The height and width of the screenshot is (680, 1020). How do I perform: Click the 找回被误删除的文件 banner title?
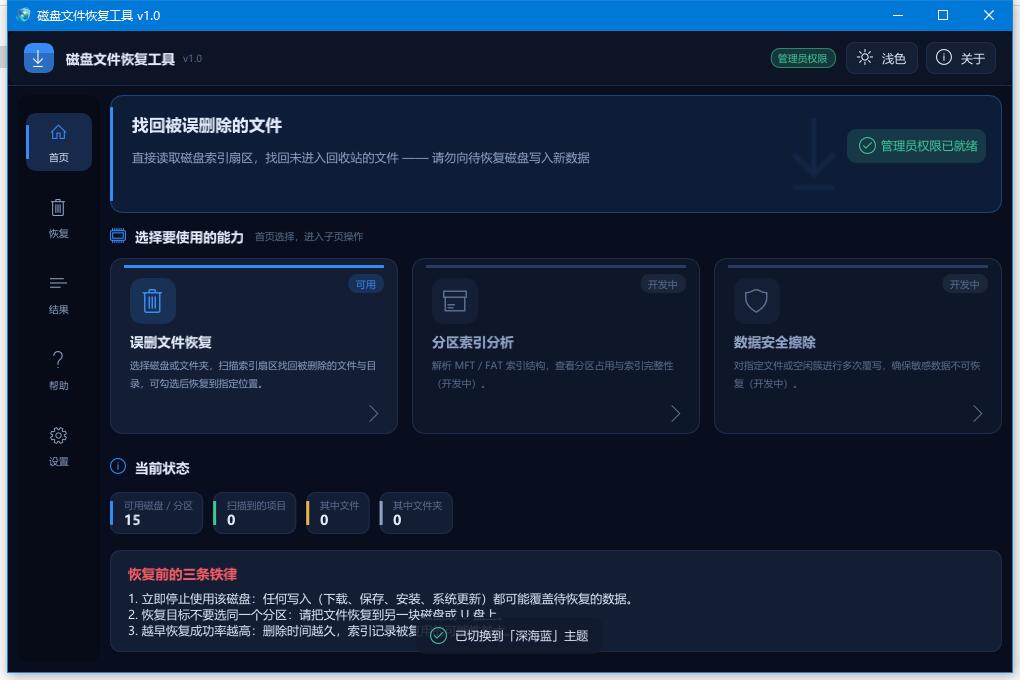click(x=207, y=126)
